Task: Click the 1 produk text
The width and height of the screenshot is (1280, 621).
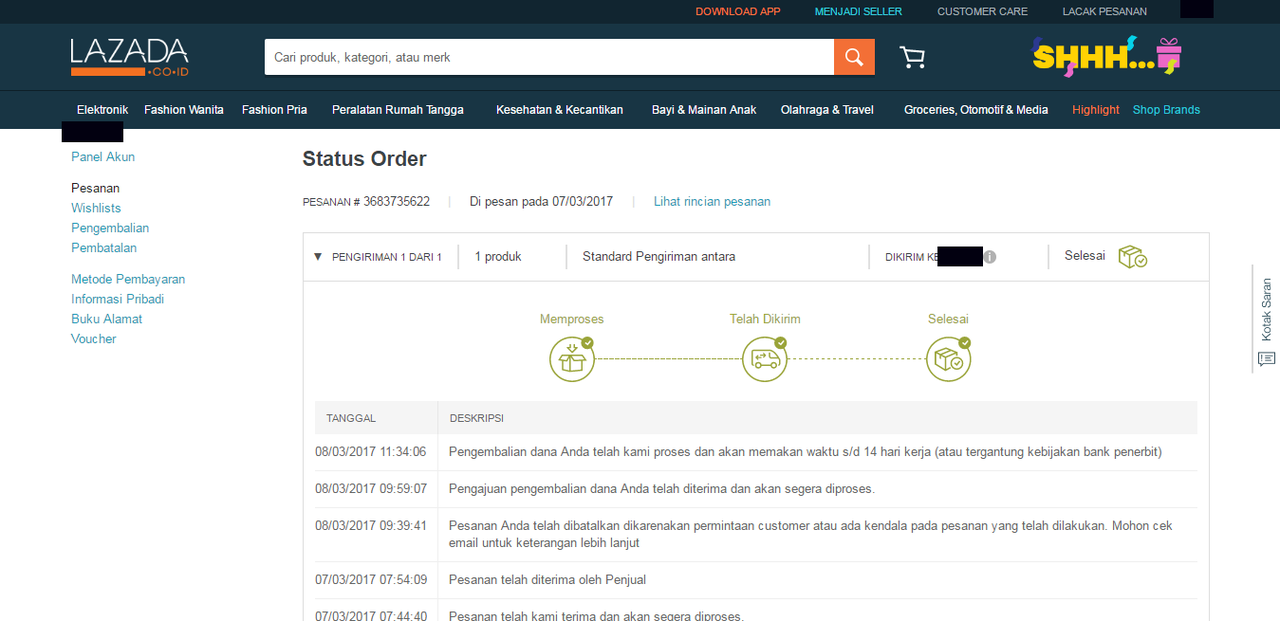Action: 498,257
